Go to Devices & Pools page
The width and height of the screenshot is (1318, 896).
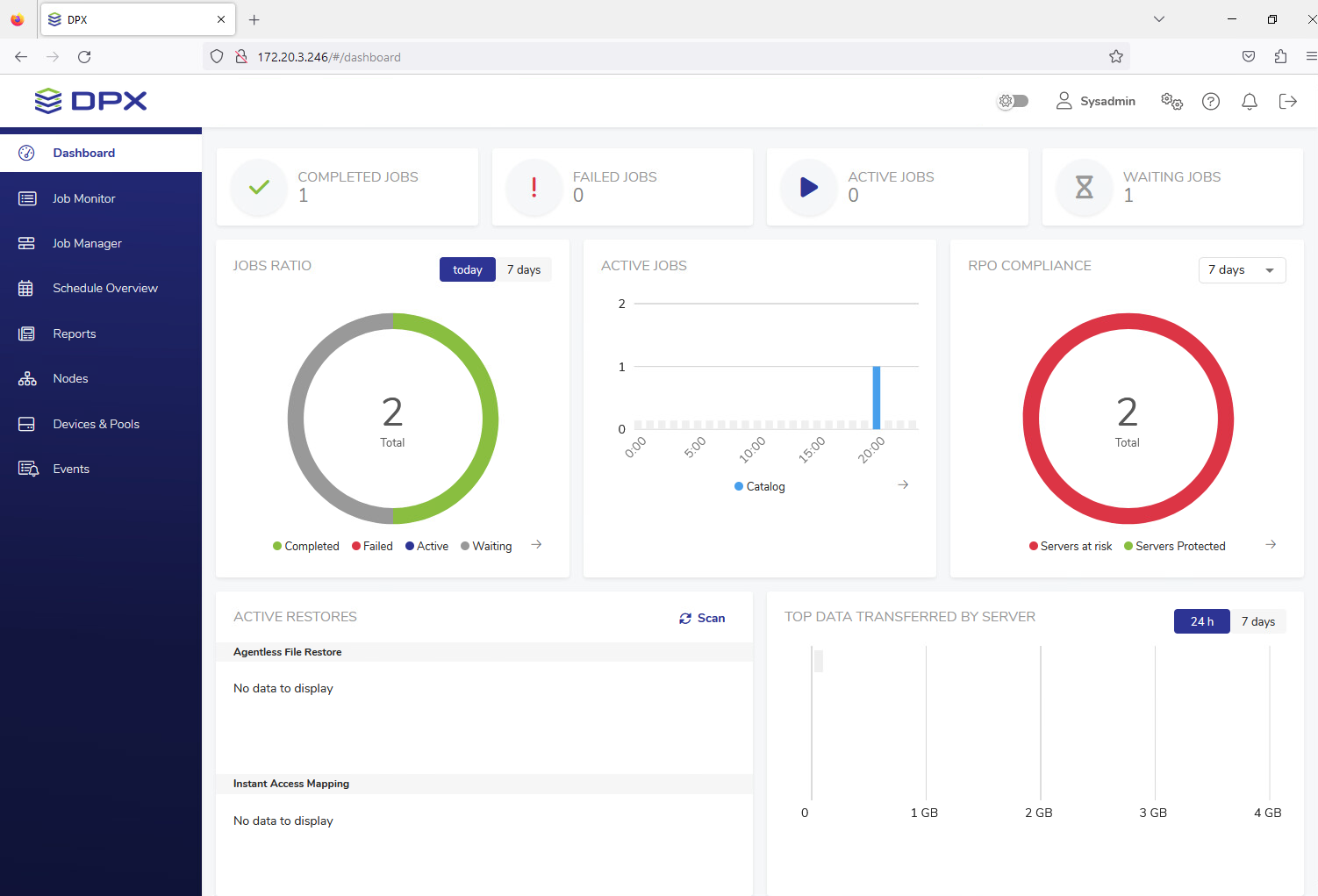click(x=96, y=425)
